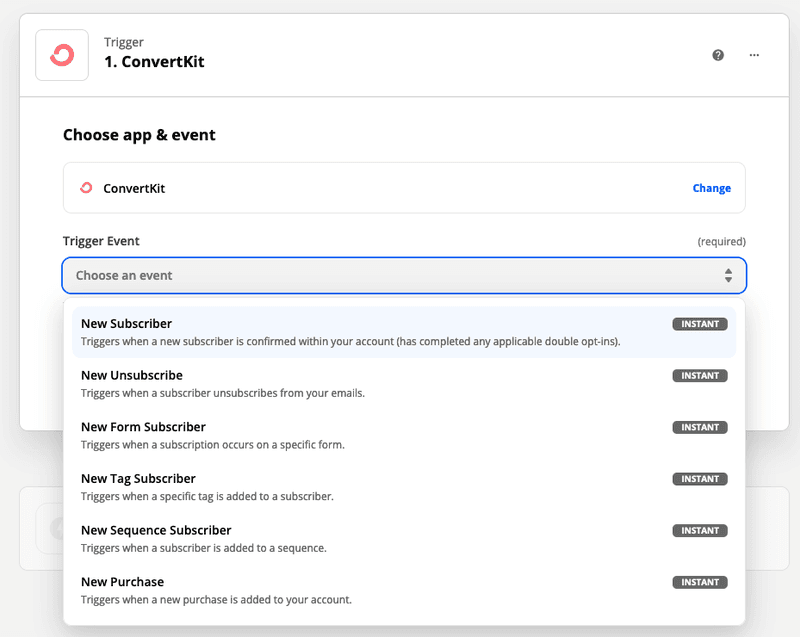Image resolution: width=800 pixels, height=637 pixels.
Task: Click the 'Trigger Event' field label
Action: coord(101,241)
